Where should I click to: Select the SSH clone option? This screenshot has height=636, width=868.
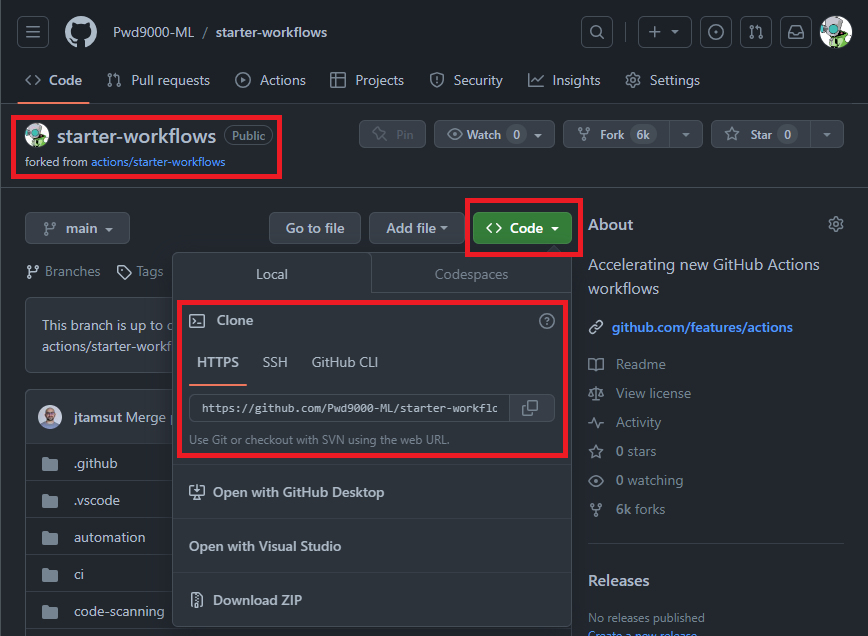(275, 363)
